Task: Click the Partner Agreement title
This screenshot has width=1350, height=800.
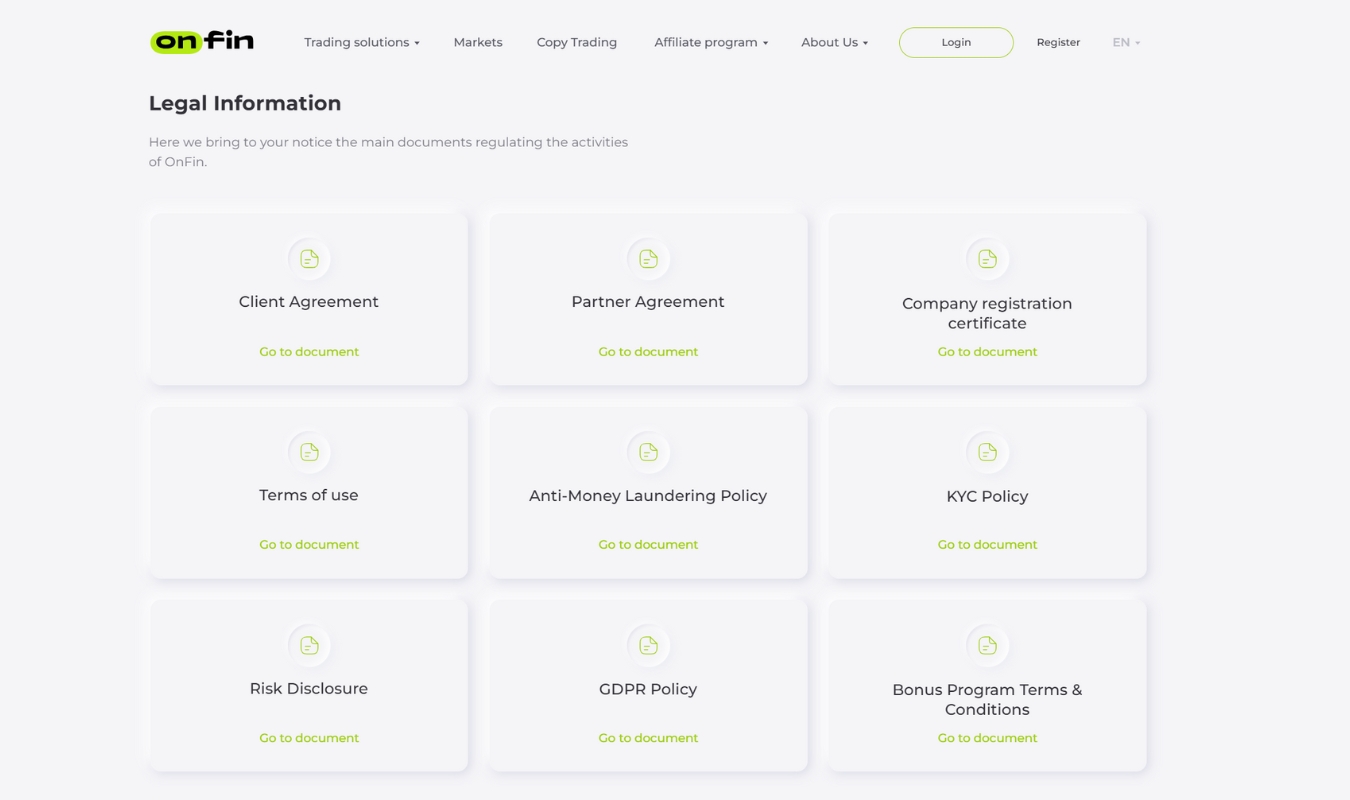Action: click(648, 302)
